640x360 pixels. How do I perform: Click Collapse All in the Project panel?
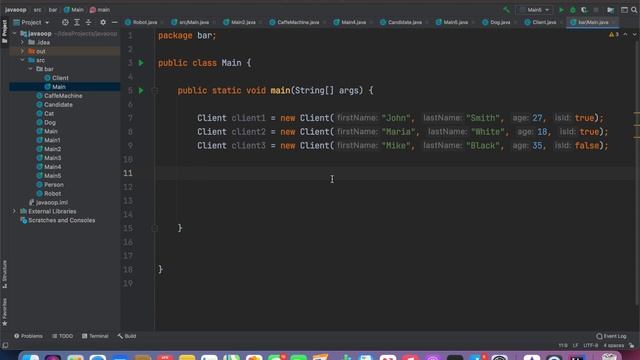coord(88,22)
